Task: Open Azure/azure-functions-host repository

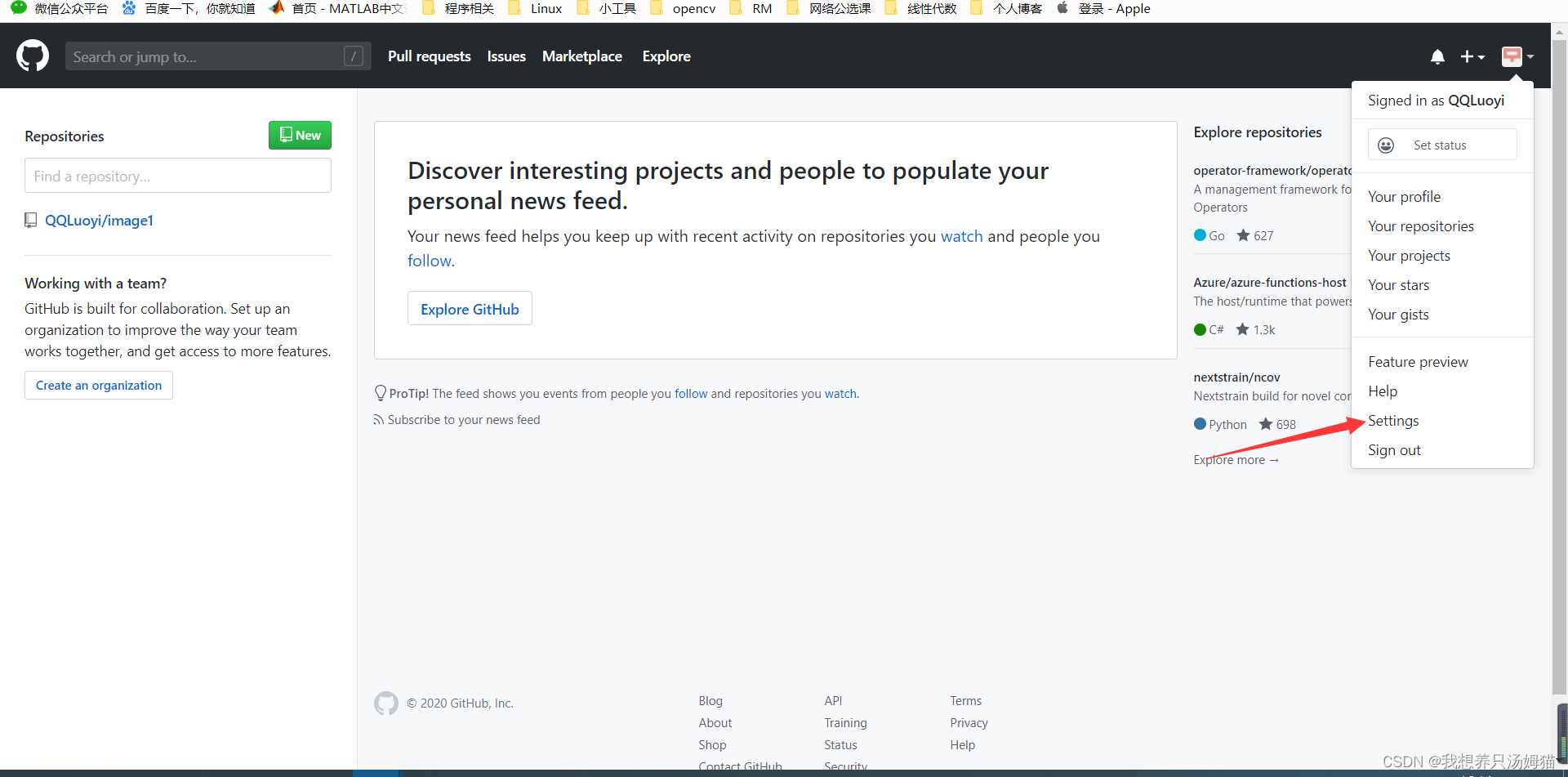Action: coord(1270,283)
